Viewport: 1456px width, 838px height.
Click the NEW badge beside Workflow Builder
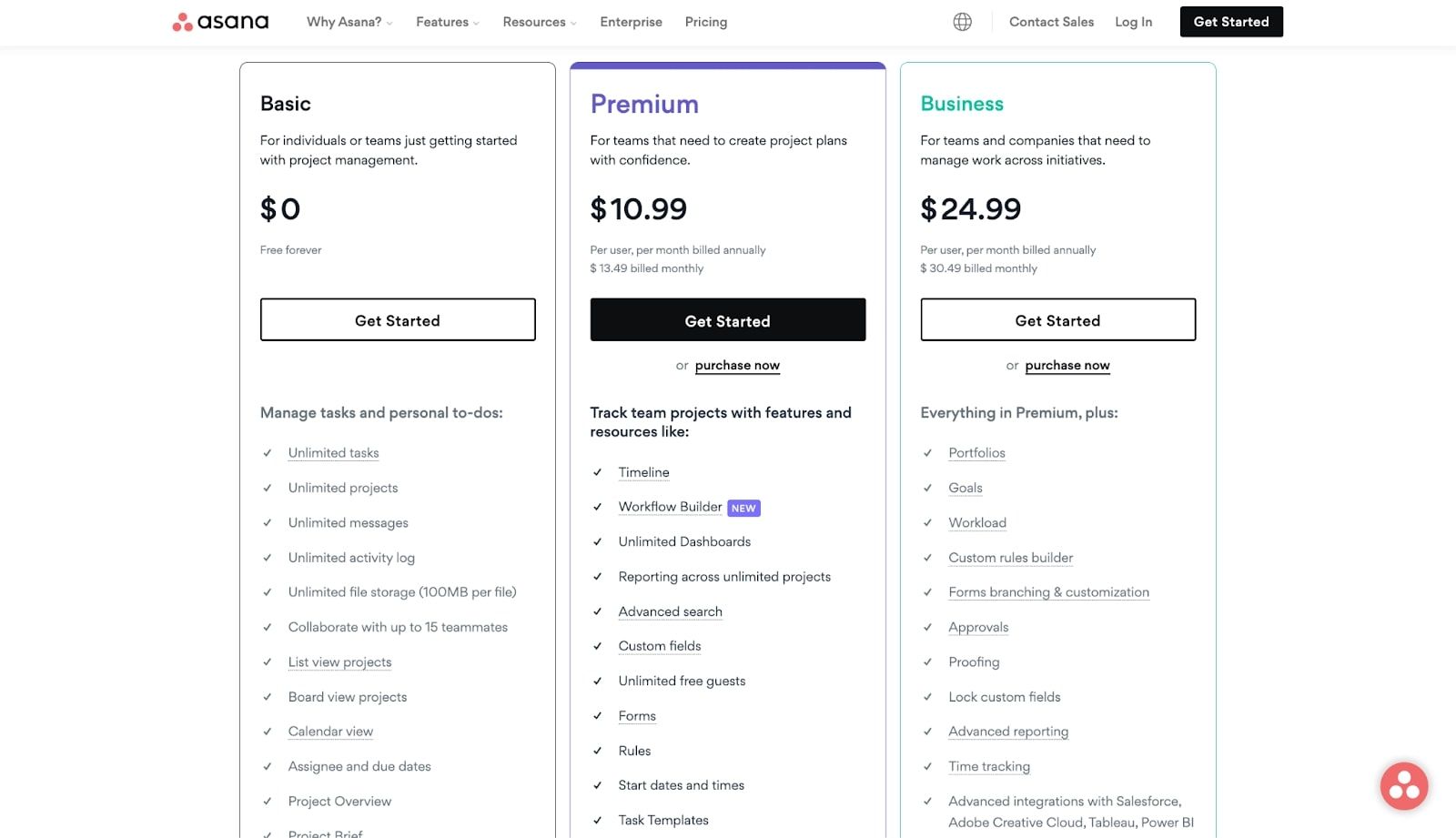pos(743,509)
